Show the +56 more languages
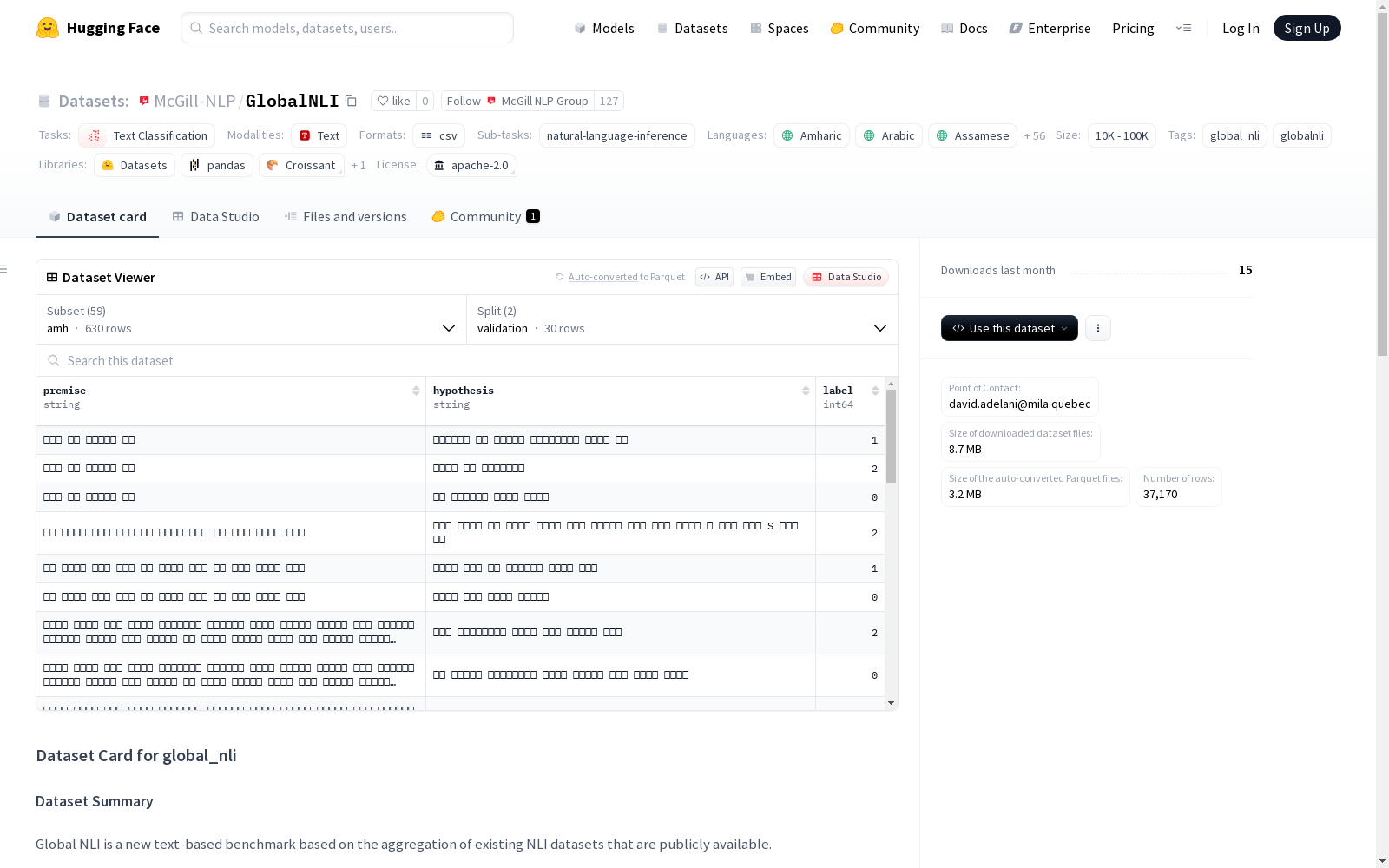Image resolution: width=1389 pixels, height=868 pixels. click(x=1035, y=135)
